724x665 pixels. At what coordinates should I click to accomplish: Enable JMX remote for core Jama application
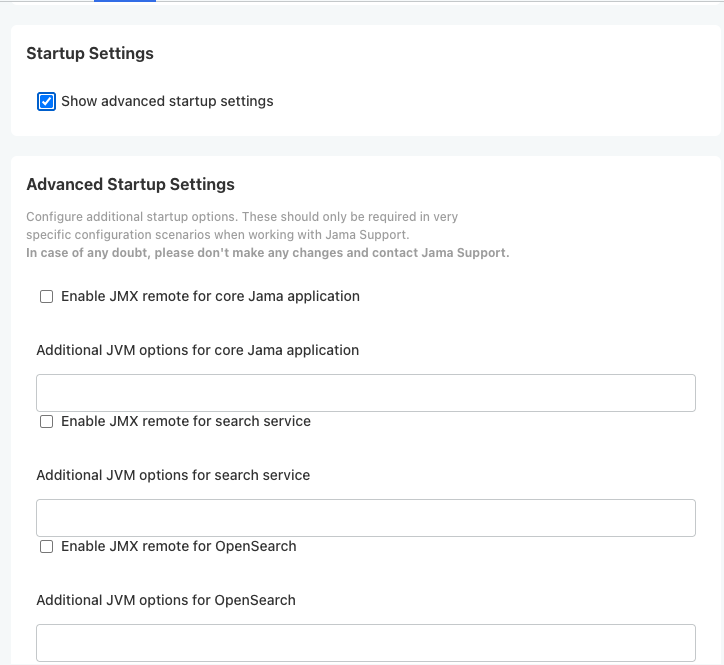tap(46, 296)
